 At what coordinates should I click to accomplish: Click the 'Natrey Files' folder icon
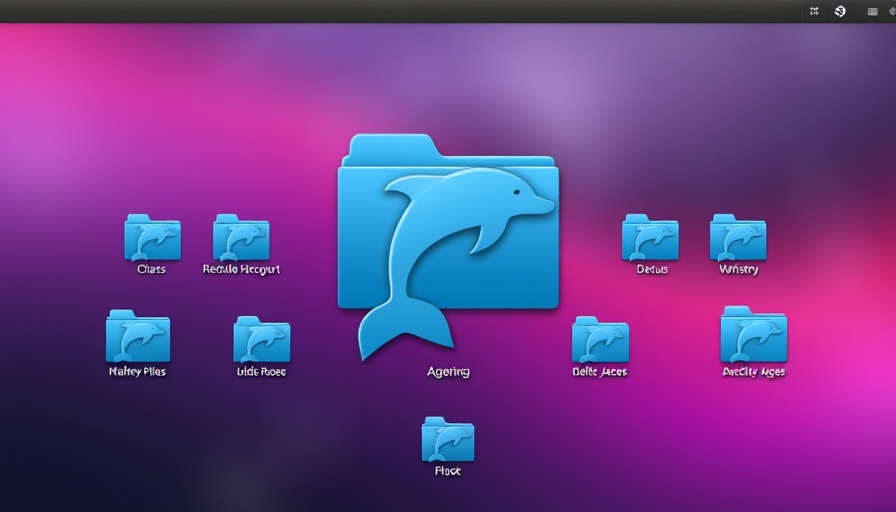point(138,336)
